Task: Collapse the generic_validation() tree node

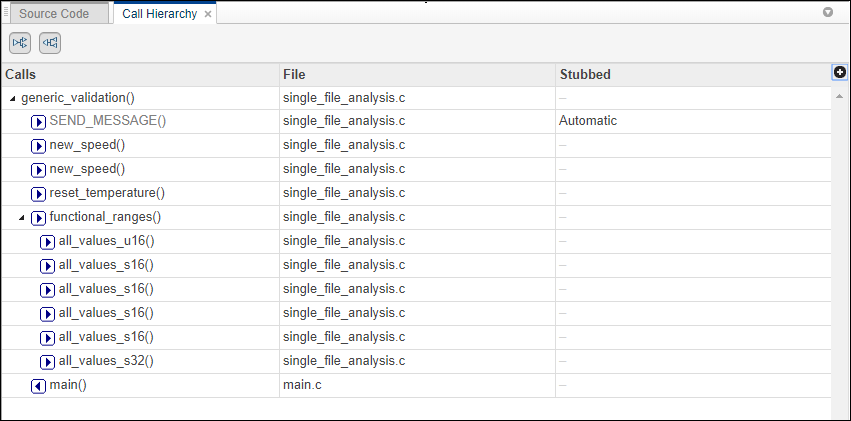Action: pos(12,98)
